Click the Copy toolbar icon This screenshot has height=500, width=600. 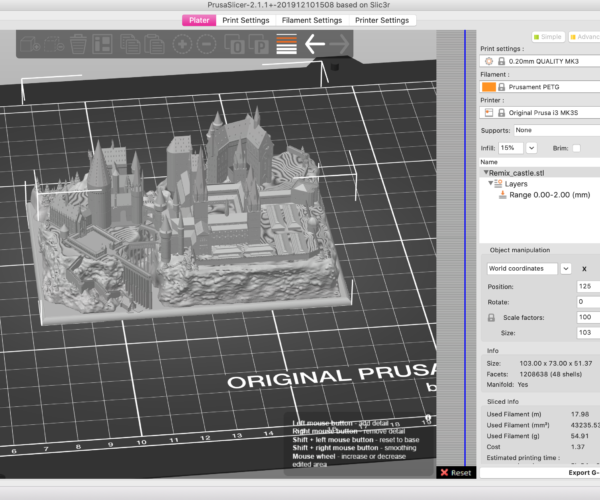(130, 44)
